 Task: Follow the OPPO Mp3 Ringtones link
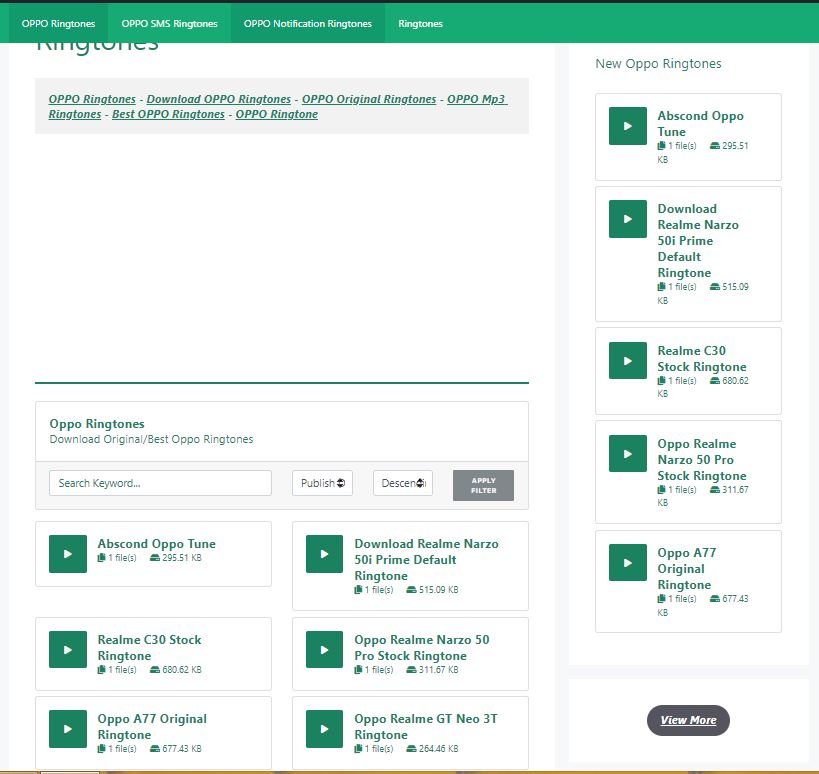(476, 99)
